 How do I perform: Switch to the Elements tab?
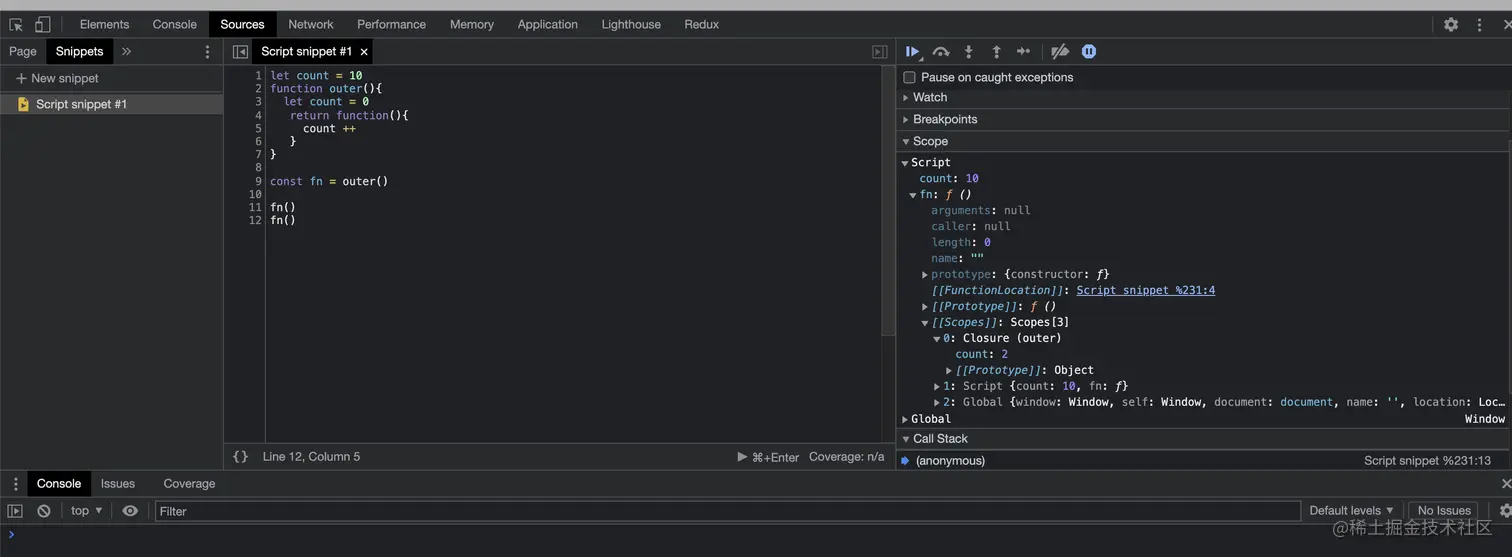coord(105,24)
